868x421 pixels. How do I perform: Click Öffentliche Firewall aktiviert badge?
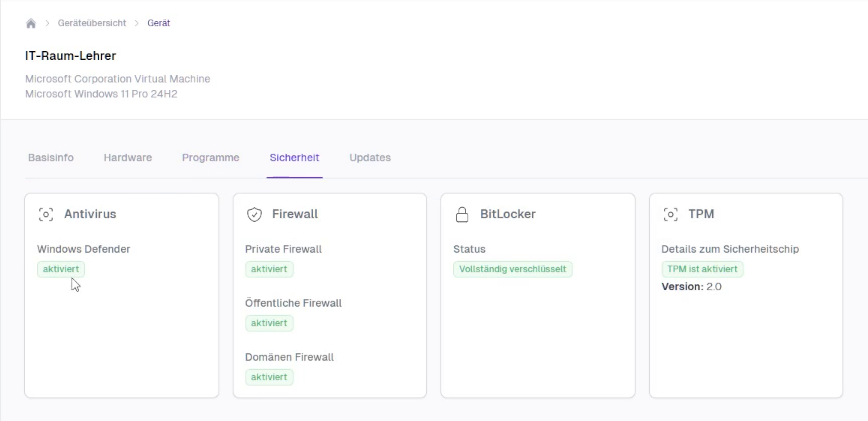point(269,323)
